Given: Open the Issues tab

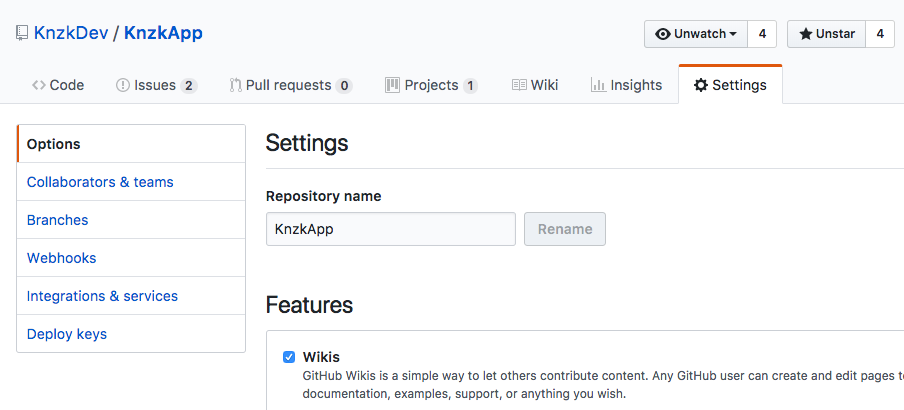Looking at the screenshot, I should [156, 85].
